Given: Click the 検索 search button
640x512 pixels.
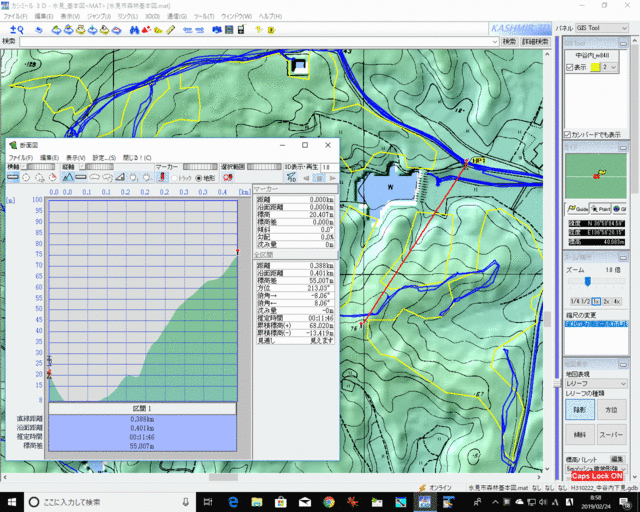Looking at the screenshot, I should pos(509,42).
